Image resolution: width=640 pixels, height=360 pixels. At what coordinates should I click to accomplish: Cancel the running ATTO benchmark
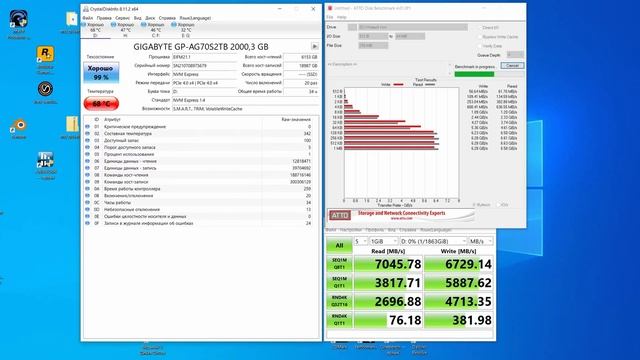tap(512, 66)
